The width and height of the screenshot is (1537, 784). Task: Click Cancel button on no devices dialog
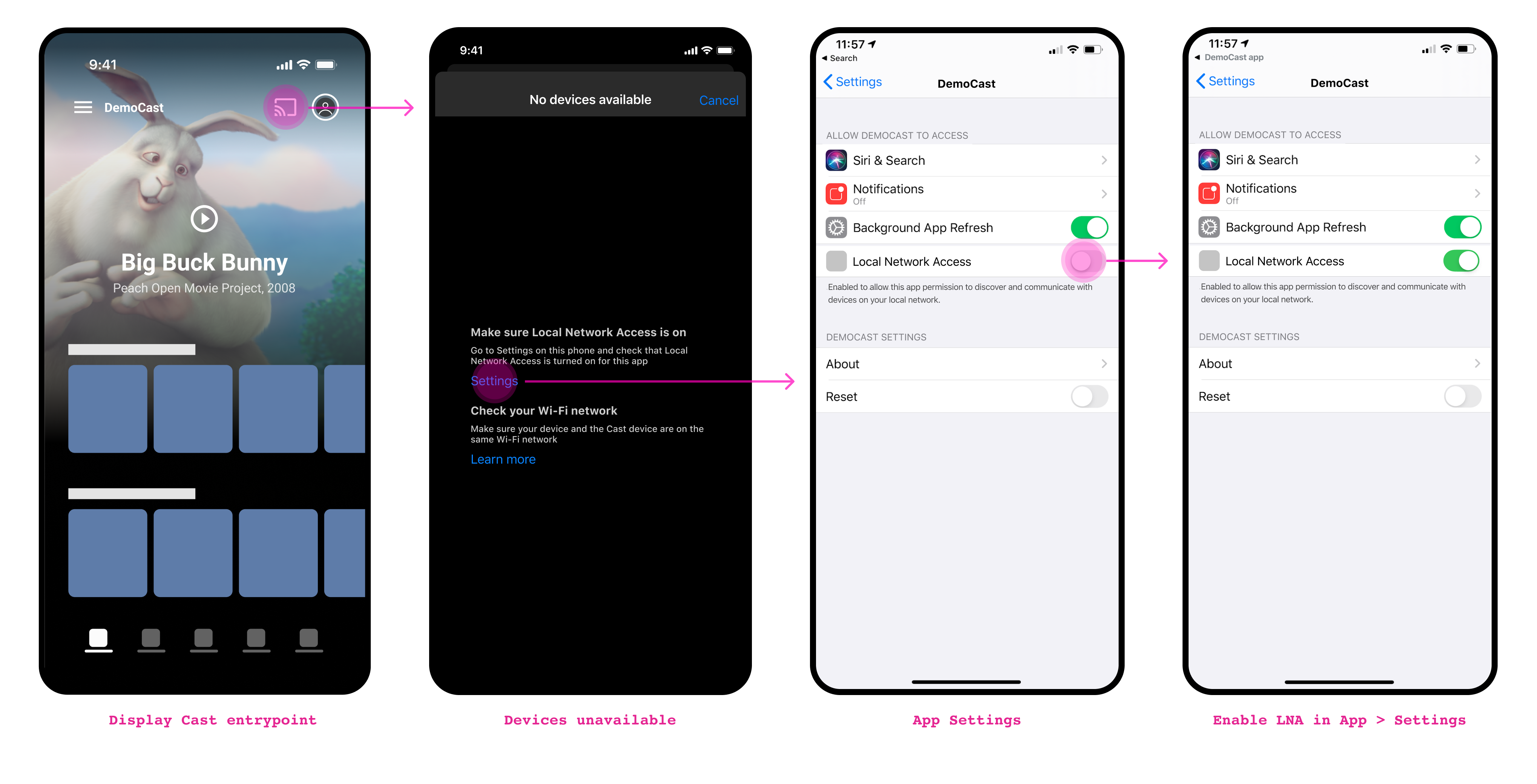coord(720,100)
